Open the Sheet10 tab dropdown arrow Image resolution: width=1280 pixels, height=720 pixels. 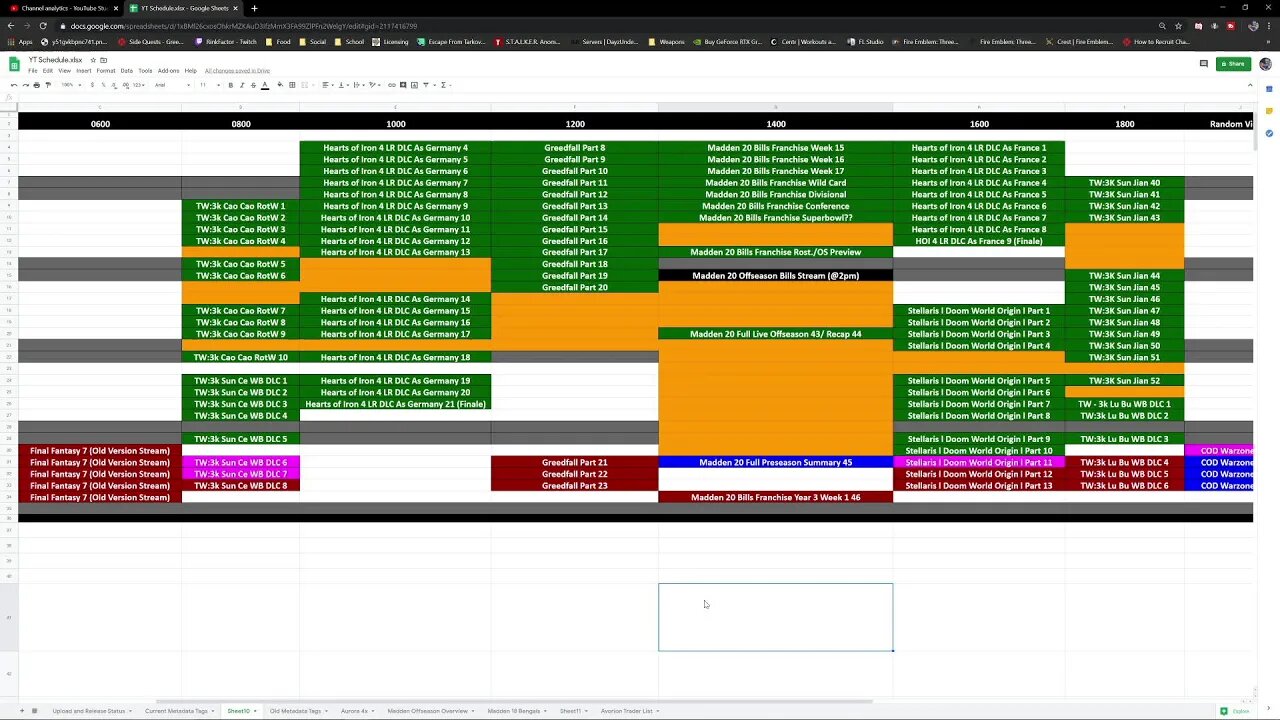click(255, 711)
